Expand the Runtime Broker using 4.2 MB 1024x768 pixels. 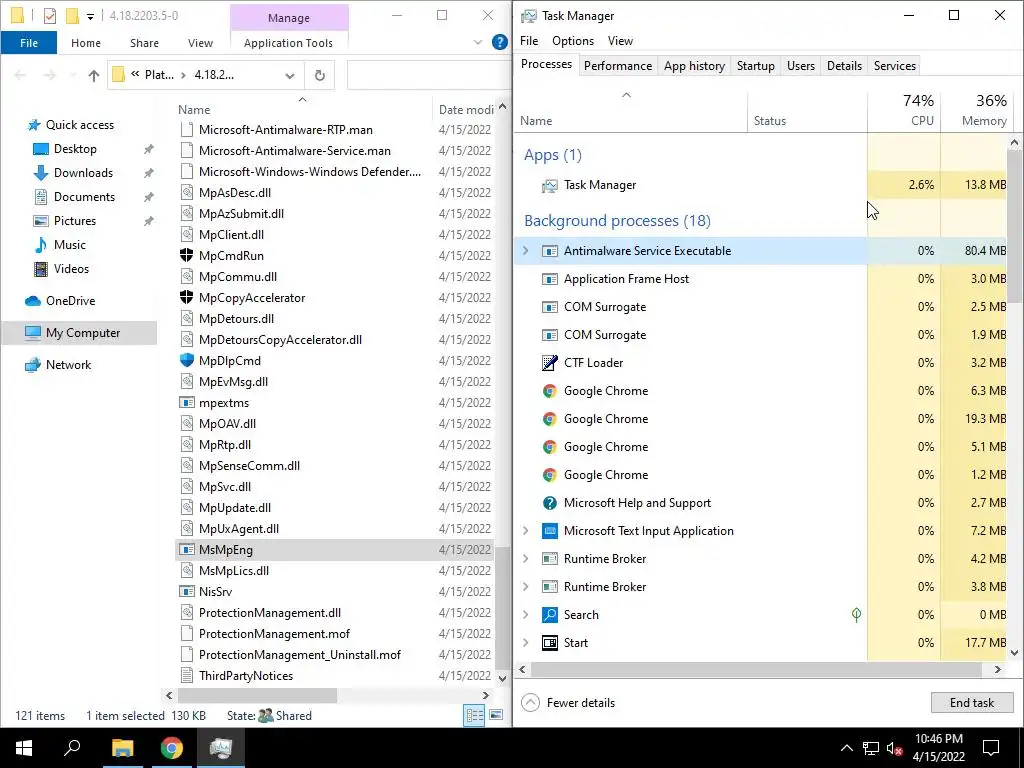[526, 559]
